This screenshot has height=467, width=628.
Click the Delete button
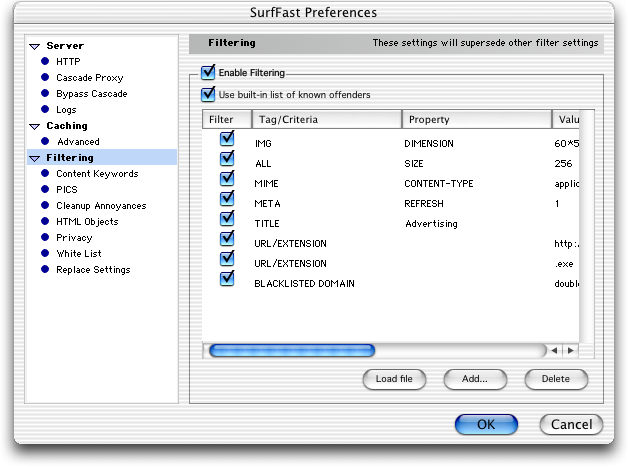coord(556,379)
